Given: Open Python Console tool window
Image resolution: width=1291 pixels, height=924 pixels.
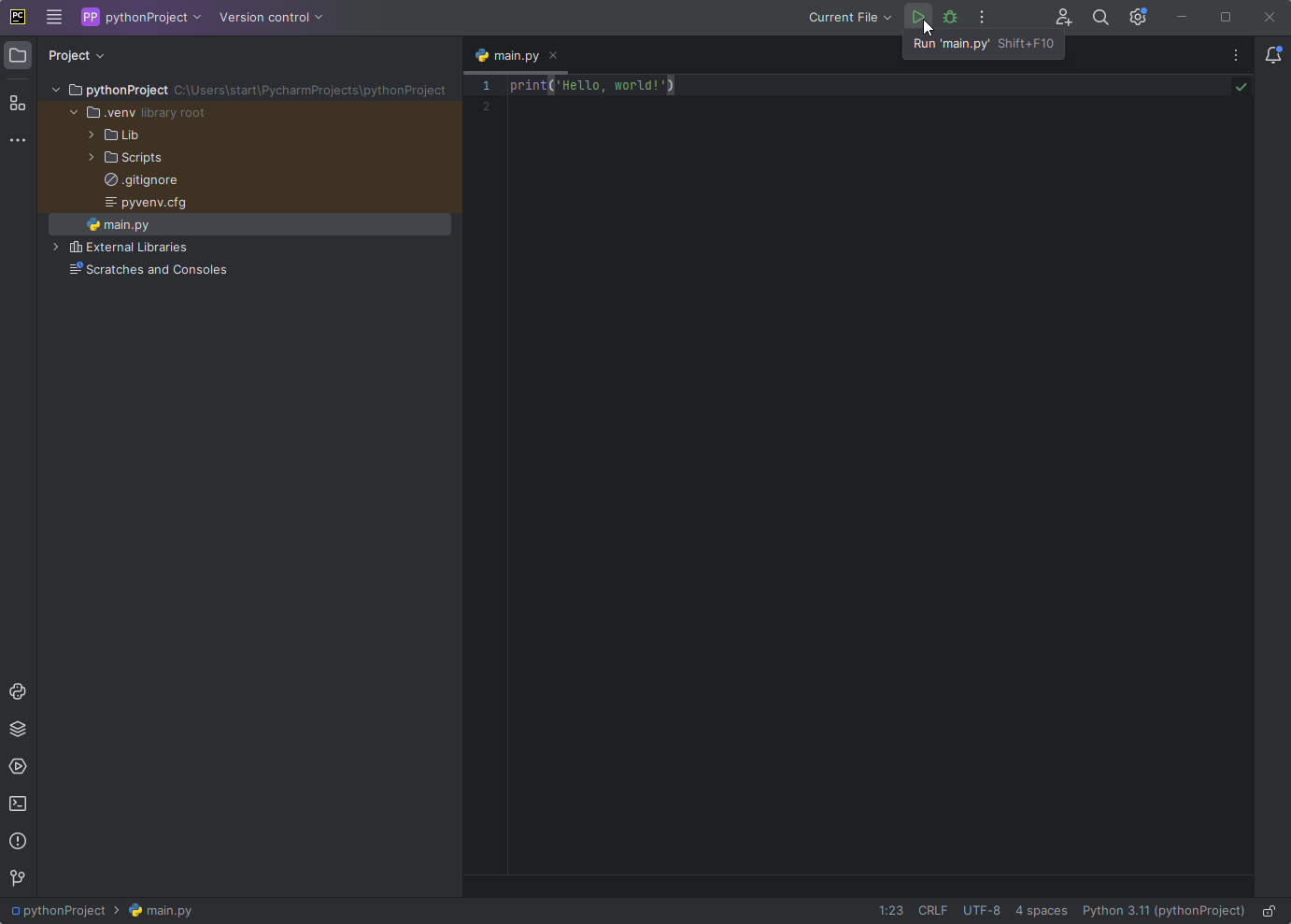Looking at the screenshot, I should tap(18, 691).
